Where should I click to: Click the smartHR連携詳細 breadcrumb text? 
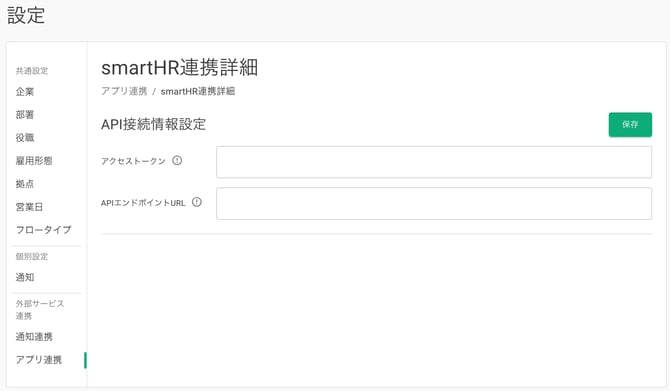[x=197, y=91]
